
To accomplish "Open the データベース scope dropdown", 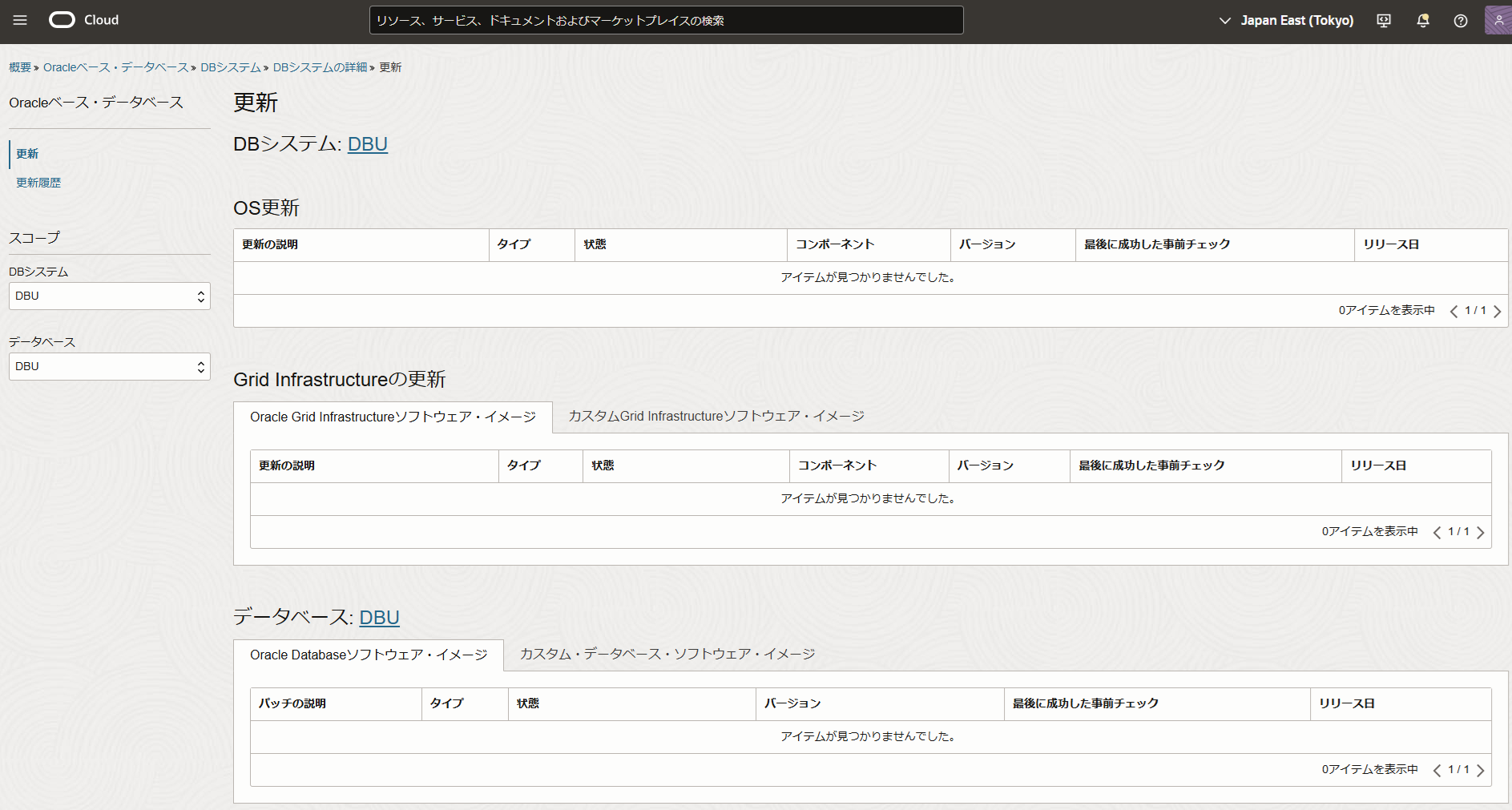I will point(110,366).
